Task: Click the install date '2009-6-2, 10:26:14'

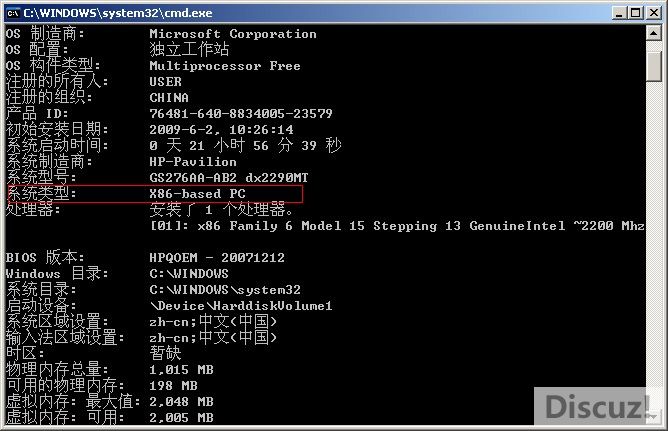Action: point(221,129)
